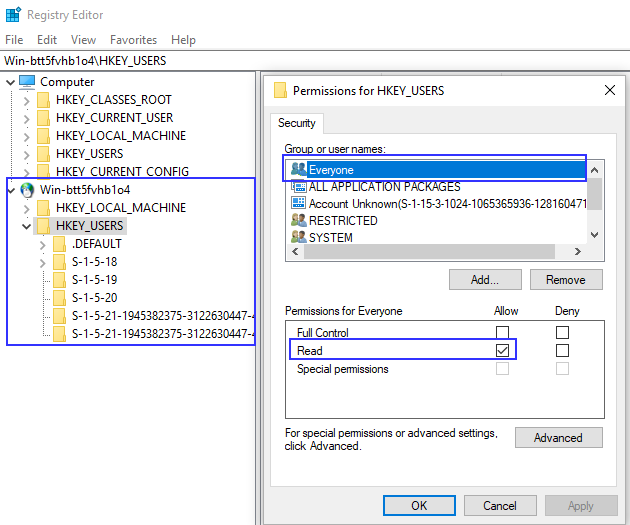
Task: Expand HKEY_USERS under Computer
Action: point(27,154)
